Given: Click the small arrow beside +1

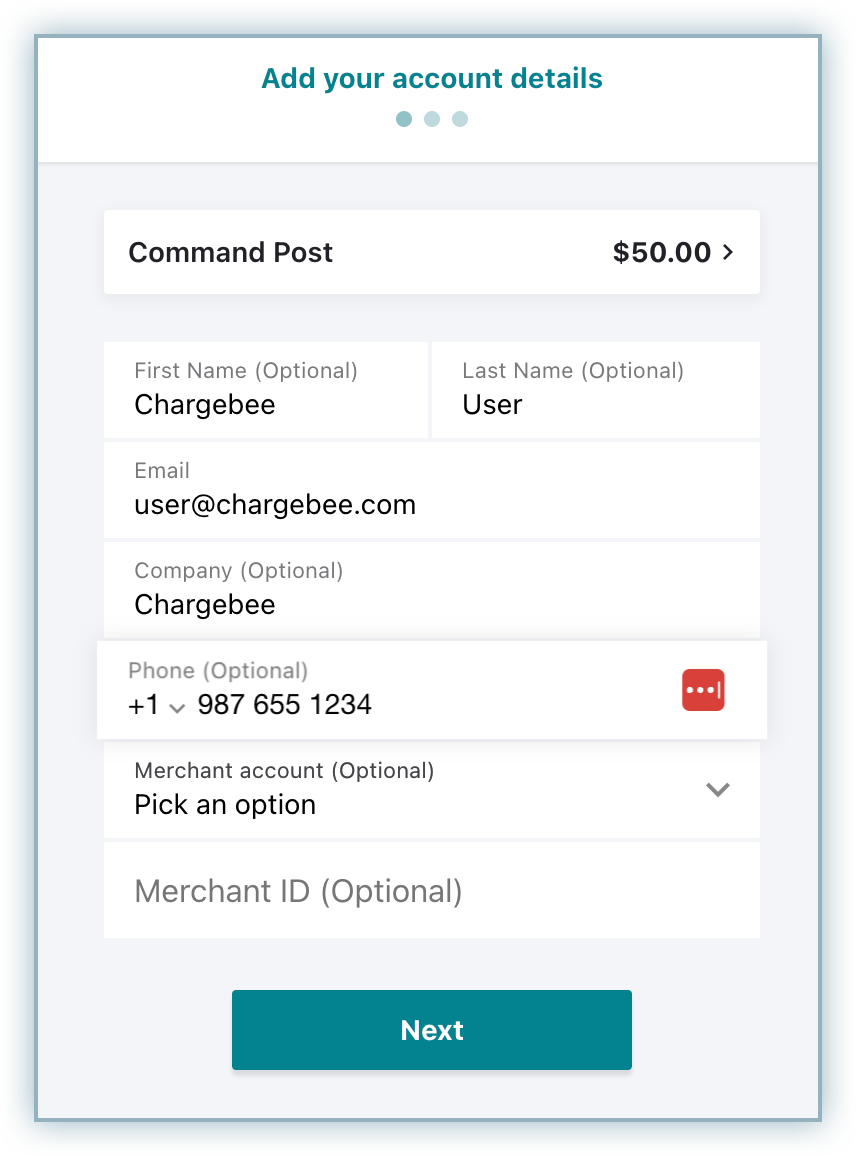Looking at the screenshot, I should click(178, 708).
